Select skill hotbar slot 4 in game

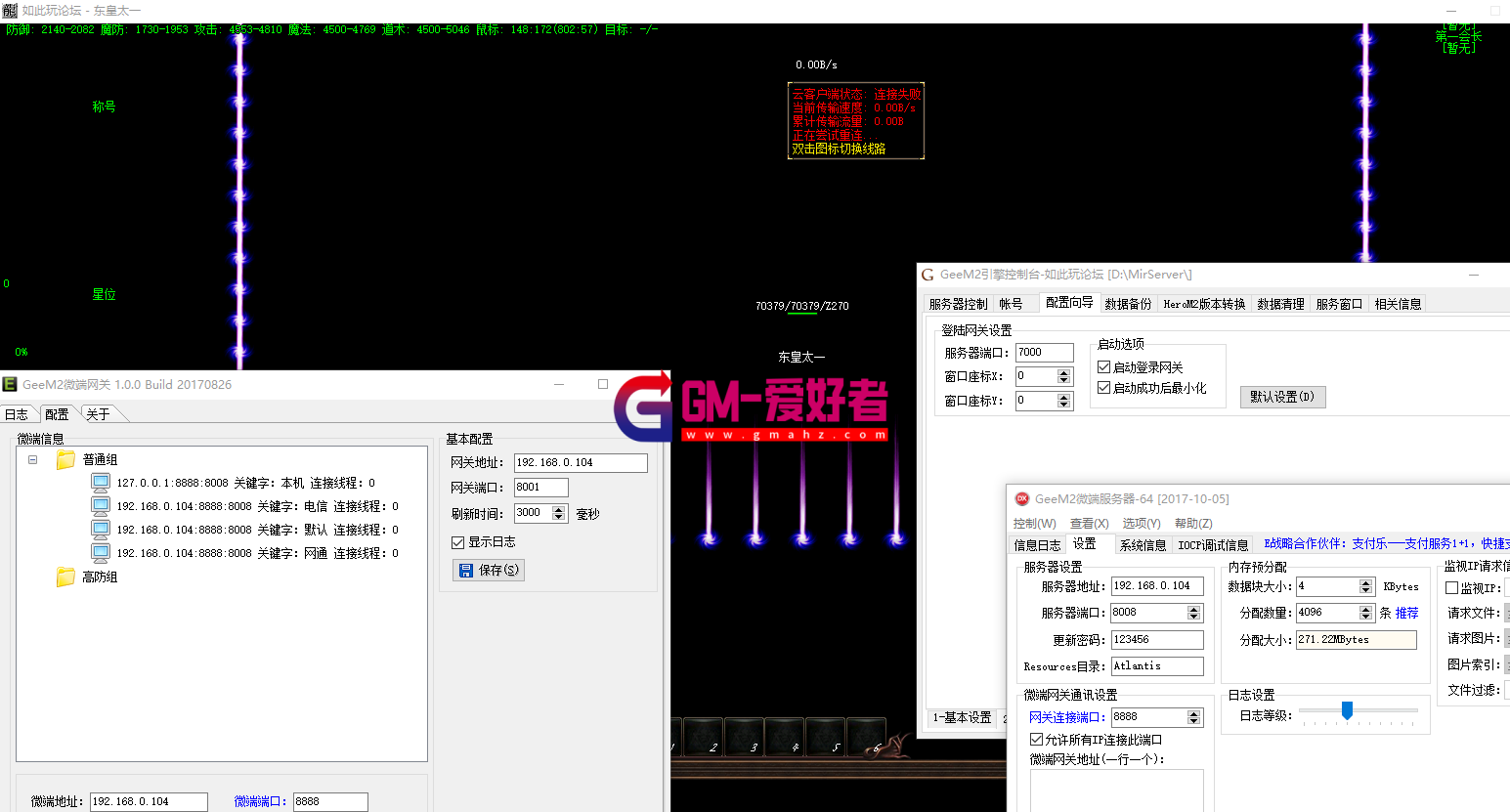pos(785,736)
